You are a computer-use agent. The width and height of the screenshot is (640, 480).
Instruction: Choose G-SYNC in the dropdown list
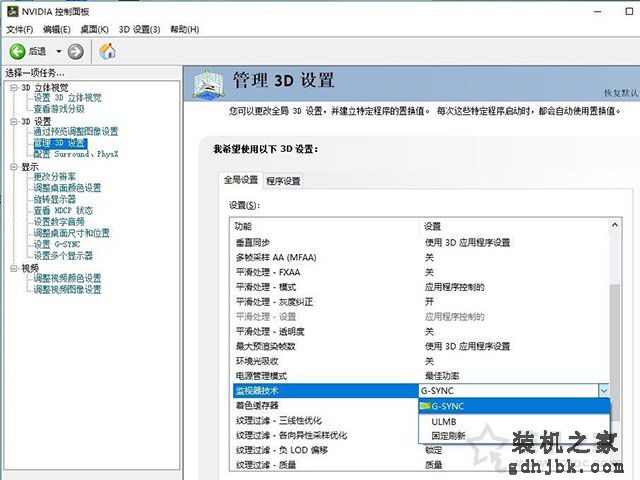point(514,406)
